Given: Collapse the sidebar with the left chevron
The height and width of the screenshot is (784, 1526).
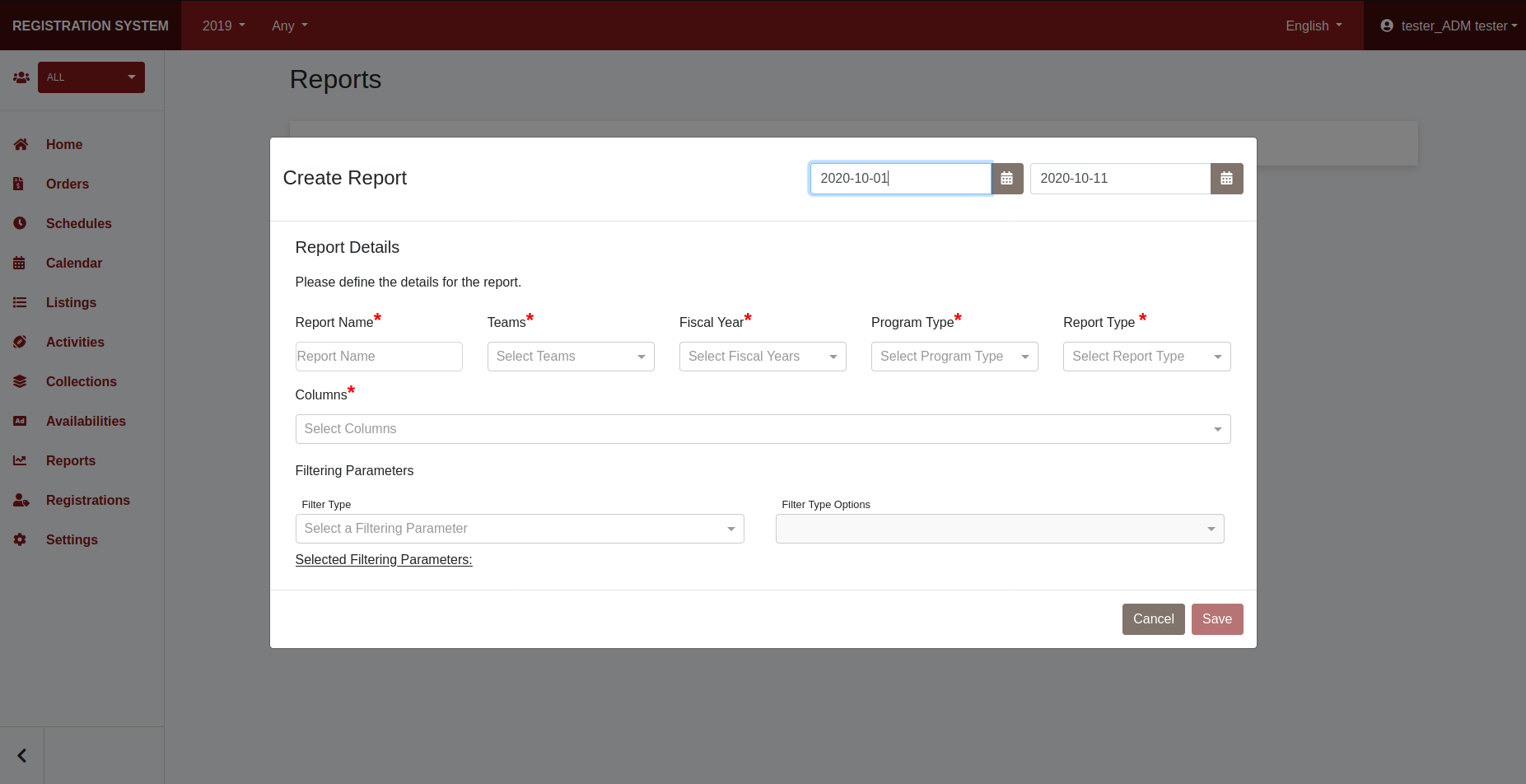Looking at the screenshot, I should pyautogui.click(x=22, y=755).
